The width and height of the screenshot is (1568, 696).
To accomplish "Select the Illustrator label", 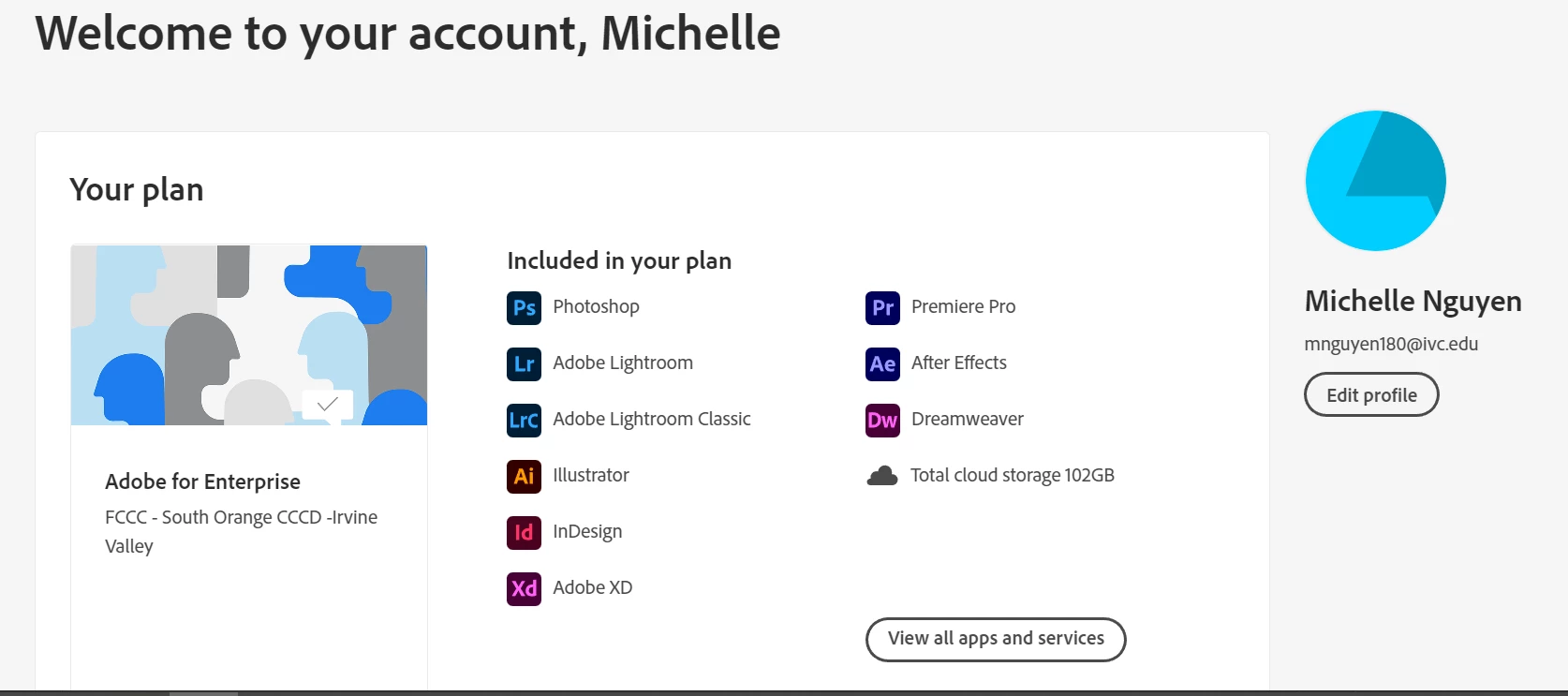I will [591, 475].
